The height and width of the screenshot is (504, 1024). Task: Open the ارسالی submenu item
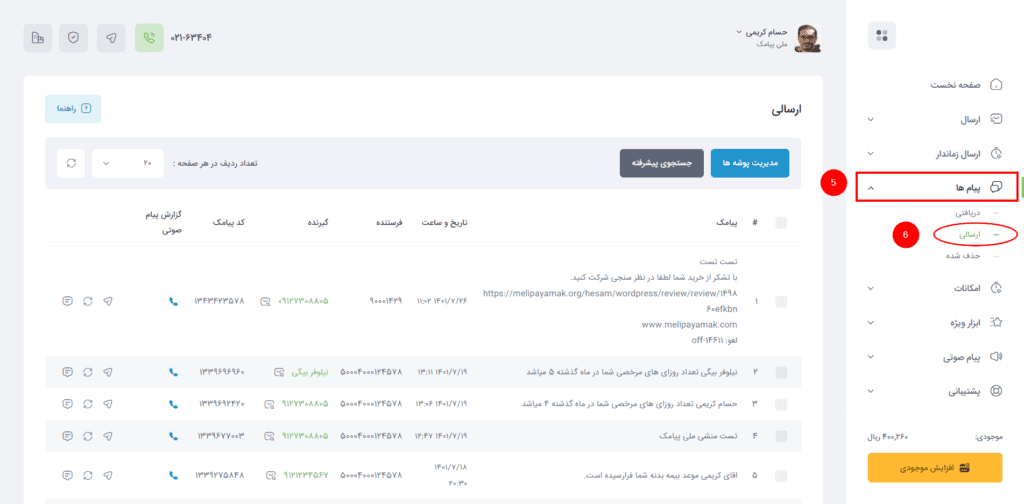(x=970, y=234)
